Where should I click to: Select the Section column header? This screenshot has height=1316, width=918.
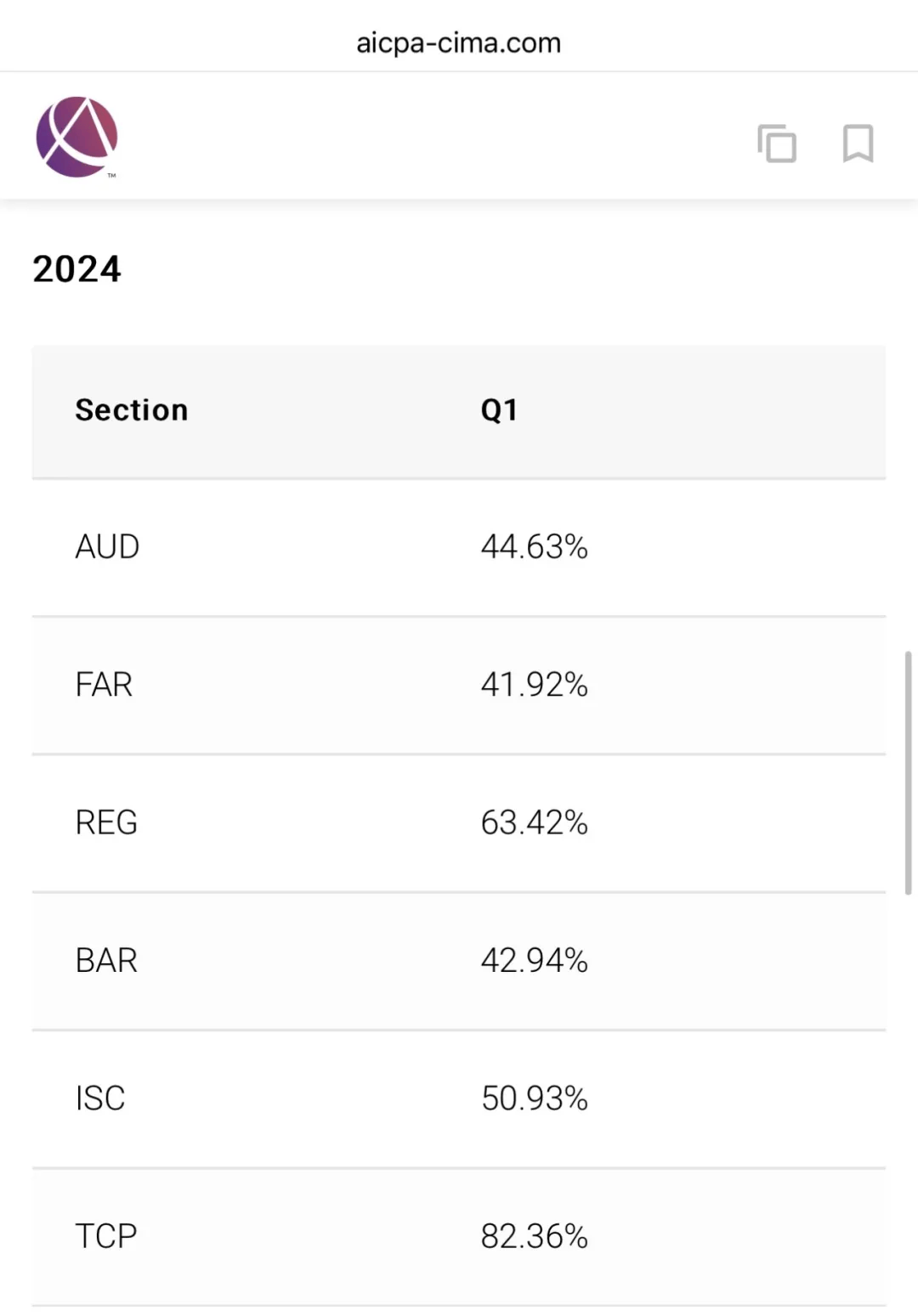132,410
